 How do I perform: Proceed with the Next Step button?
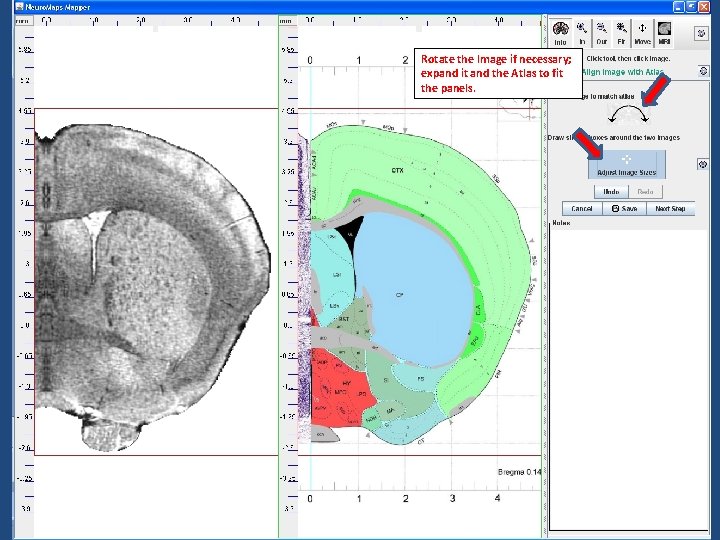670,208
